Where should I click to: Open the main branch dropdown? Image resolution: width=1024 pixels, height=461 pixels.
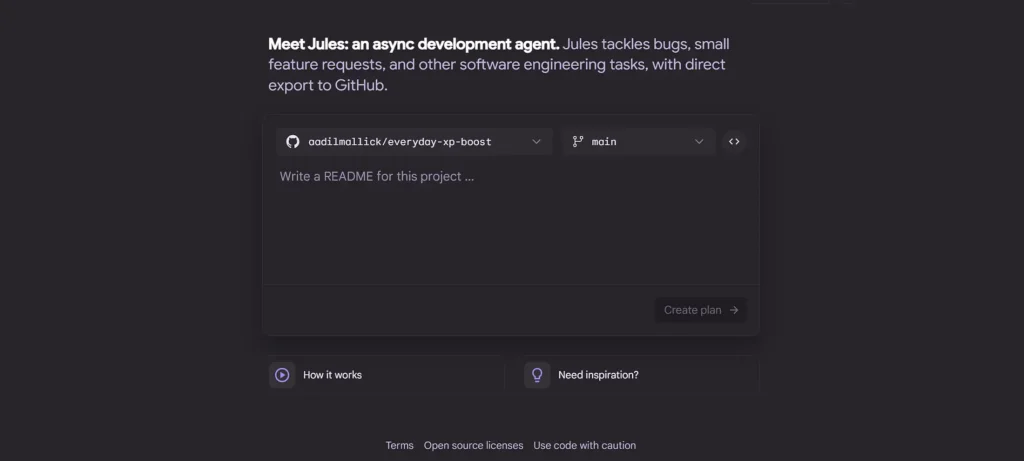click(x=638, y=142)
